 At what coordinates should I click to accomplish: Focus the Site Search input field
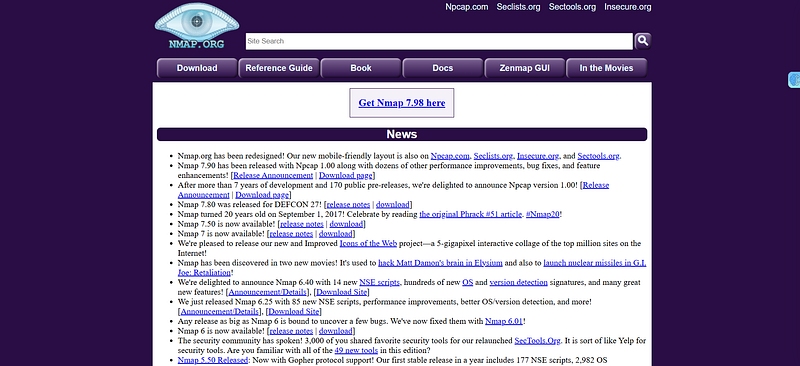439,41
